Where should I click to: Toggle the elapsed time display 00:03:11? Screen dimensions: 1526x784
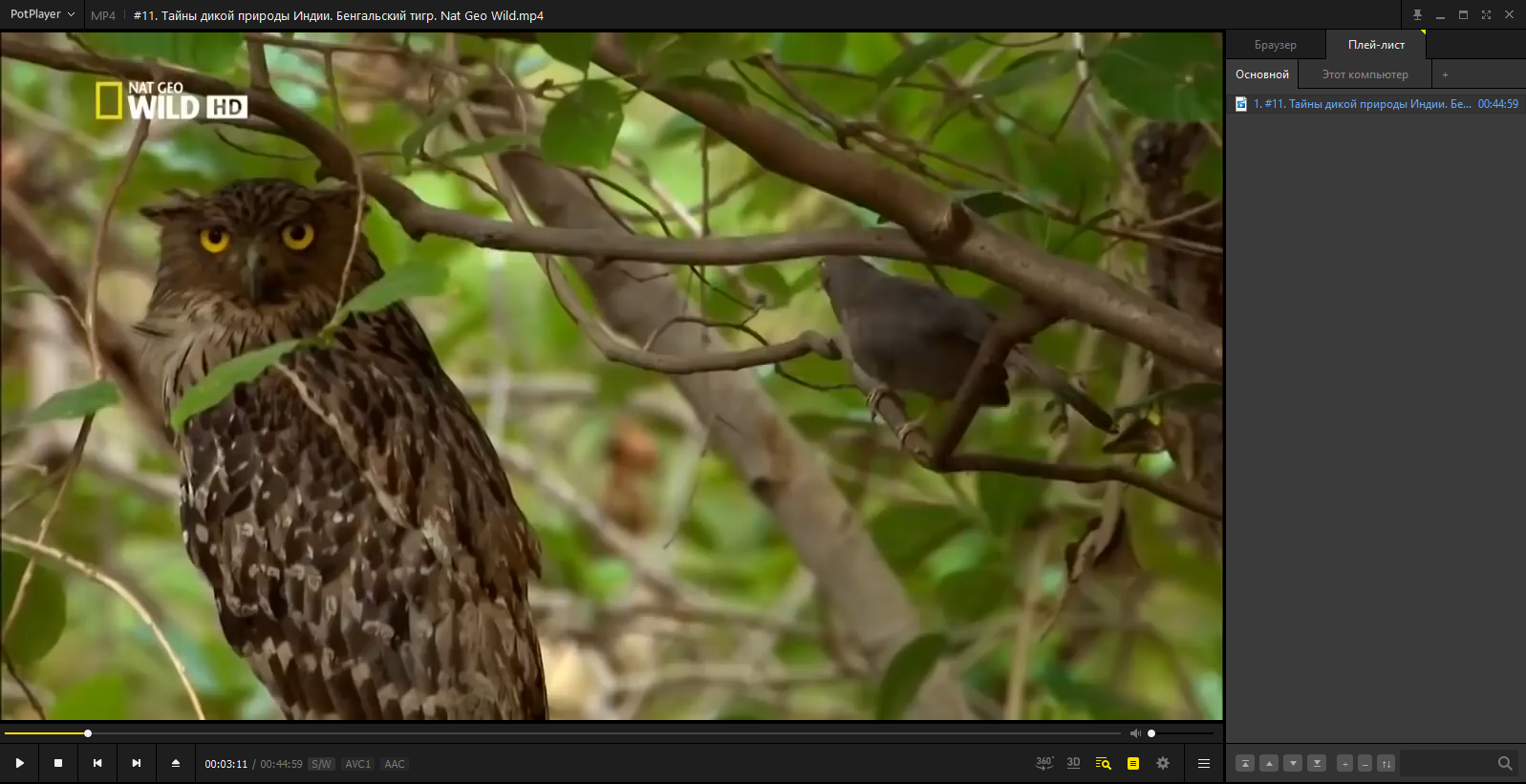226,764
